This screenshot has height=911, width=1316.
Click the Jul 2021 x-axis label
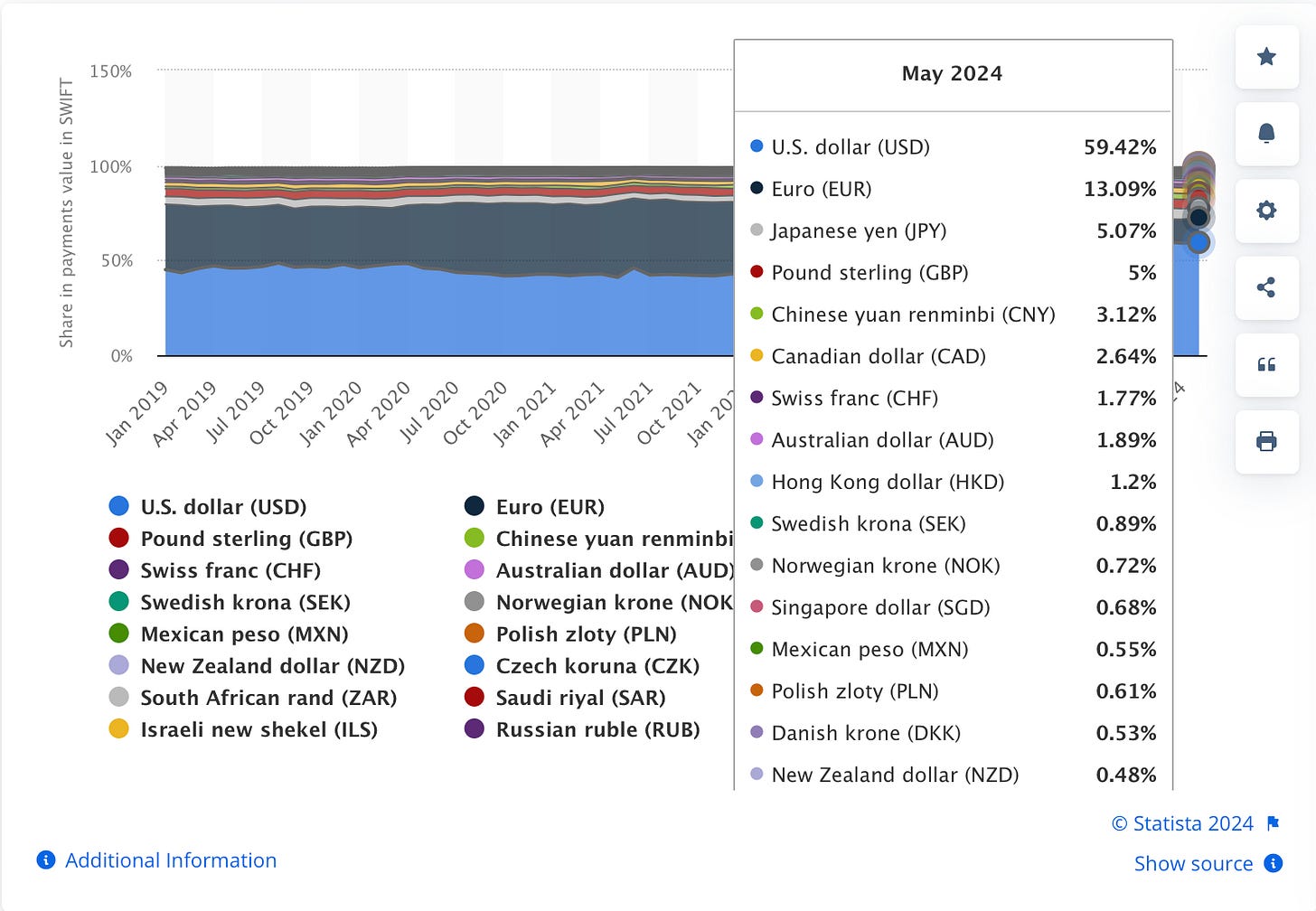[x=622, y=412]
